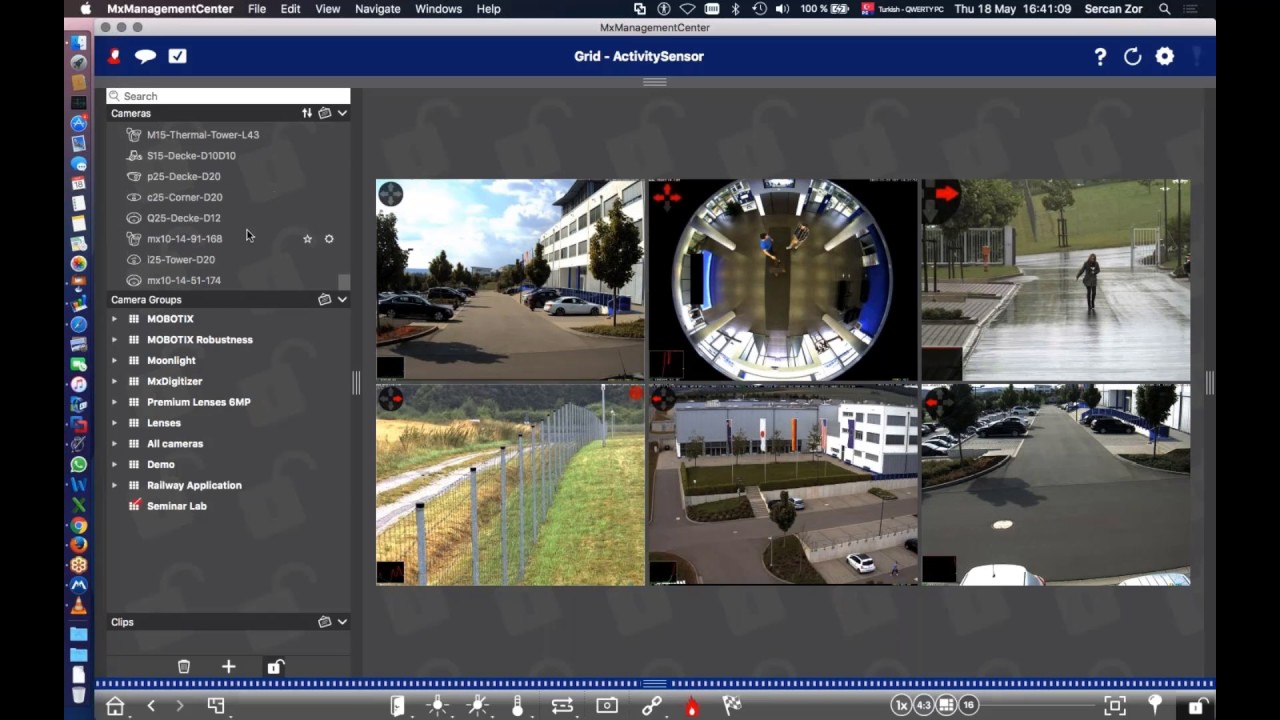The width and height of the screenshot is (1280, 720).
Task: Select the hemispheric indoor camera tile
Action: 783,280
